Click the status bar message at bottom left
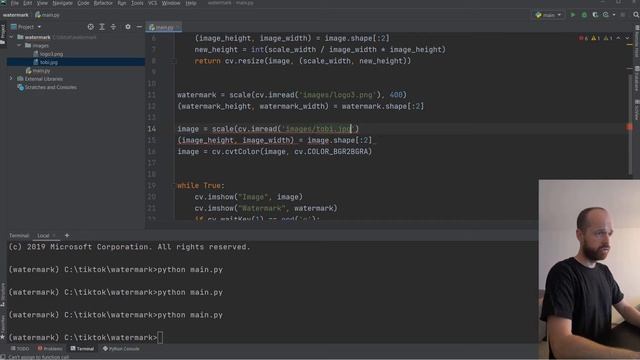This screenshot has height=360, width=640. 39,357
